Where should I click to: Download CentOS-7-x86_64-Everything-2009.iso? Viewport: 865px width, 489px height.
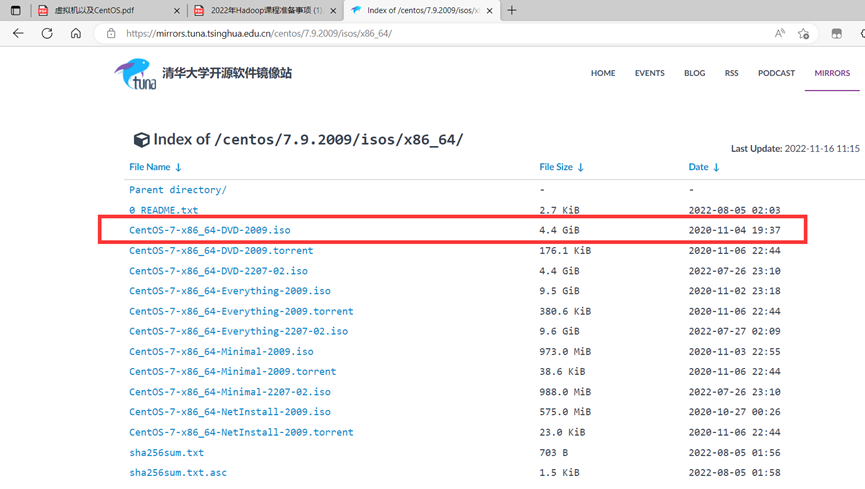tap(230, 291)
